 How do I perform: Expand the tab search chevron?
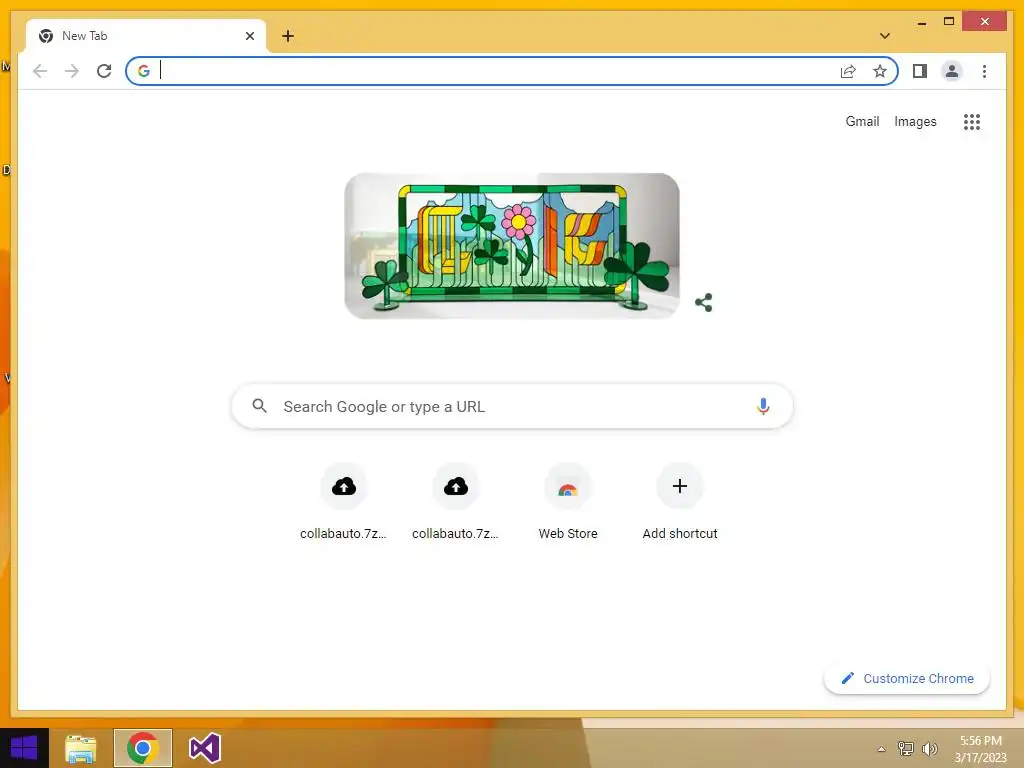[885, 36]
